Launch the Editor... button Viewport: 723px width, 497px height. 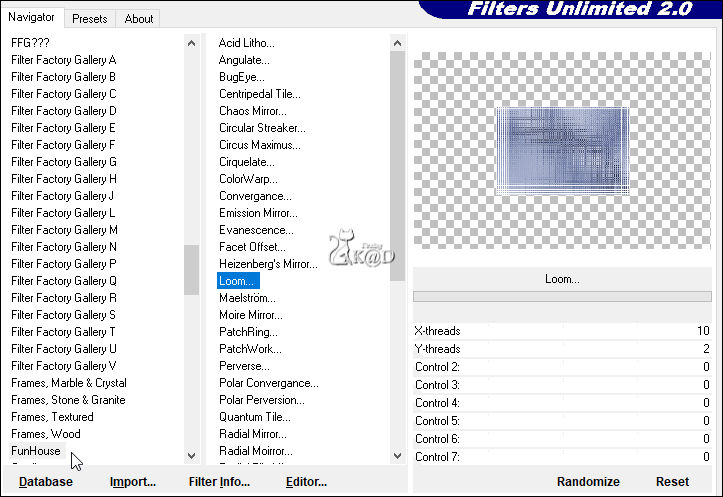click(306, 482)
